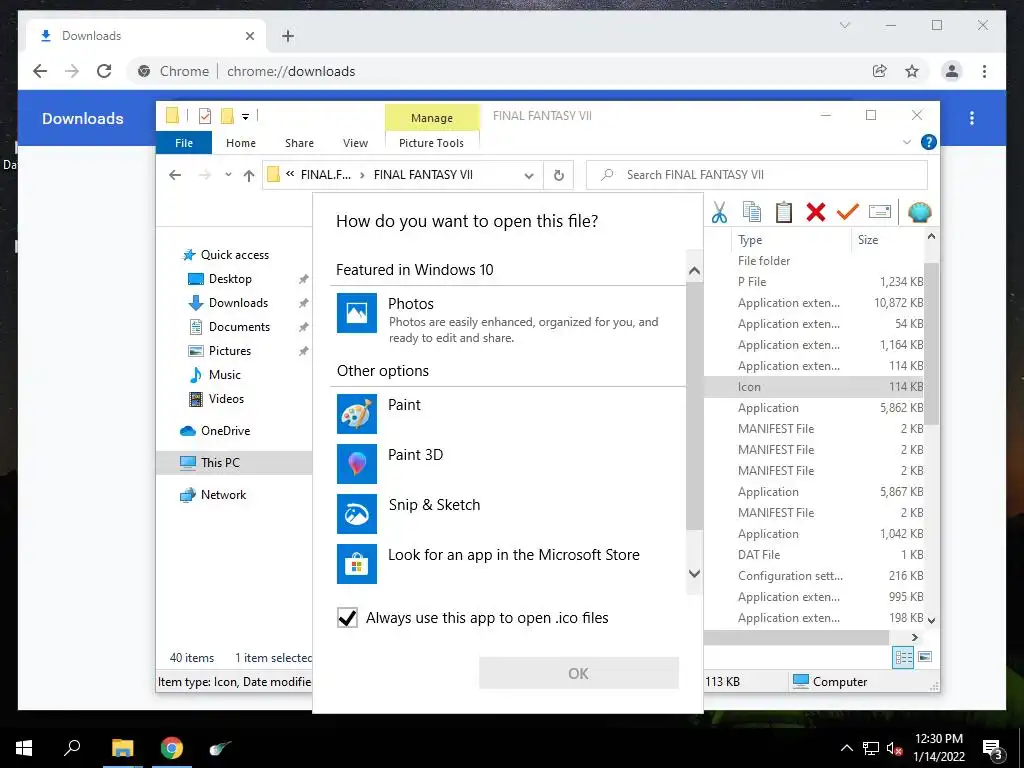The height and width of the screenshot is (768, 1024).
Task: Open the Chrome tab search chevron
Action: tap(844, 25)
